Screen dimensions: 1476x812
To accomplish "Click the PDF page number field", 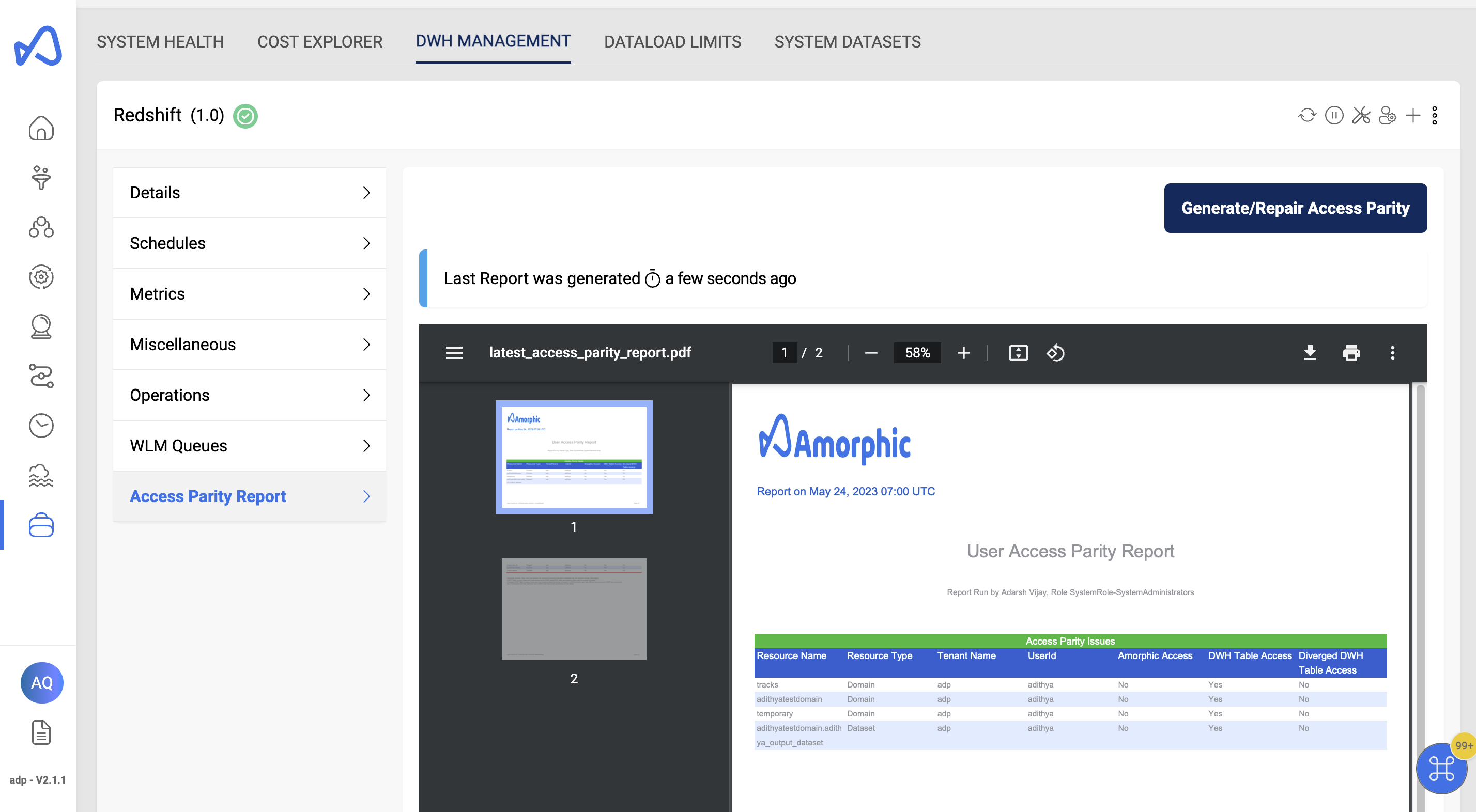I will point(784,353).
